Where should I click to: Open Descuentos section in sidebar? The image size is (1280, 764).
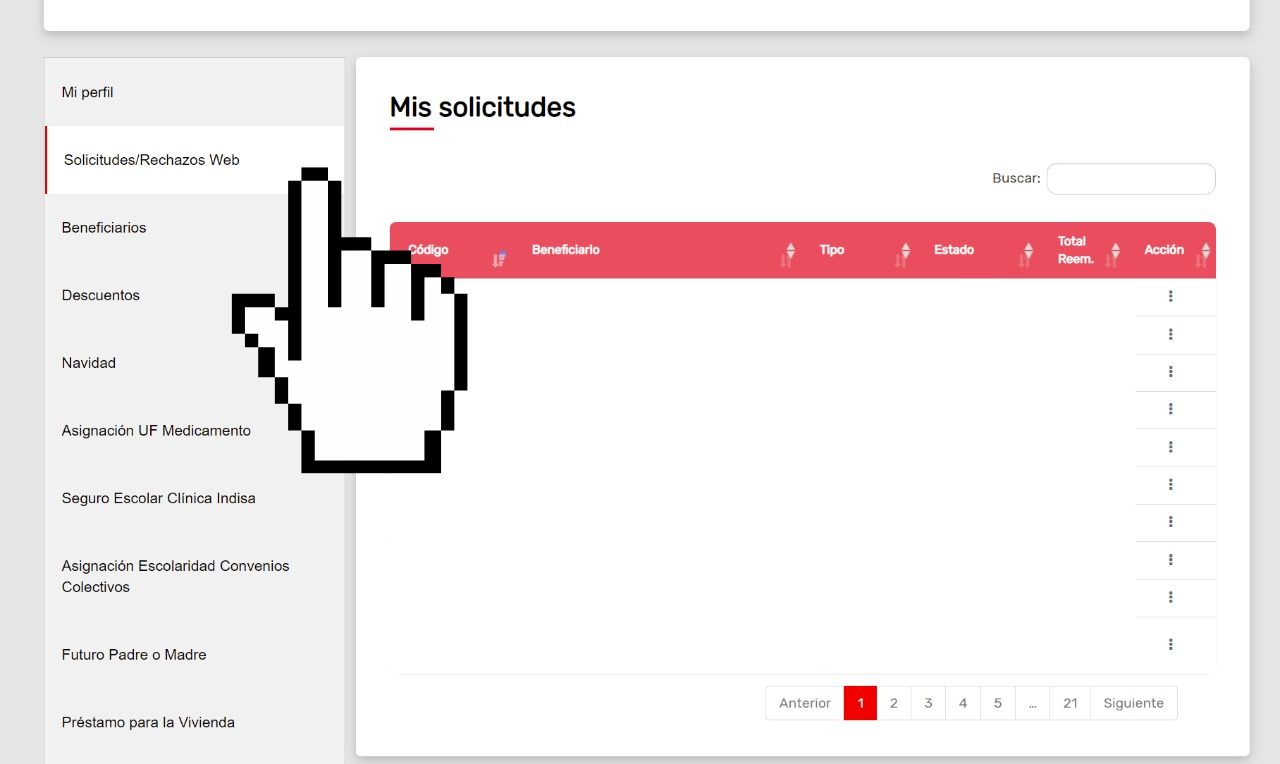101,296
